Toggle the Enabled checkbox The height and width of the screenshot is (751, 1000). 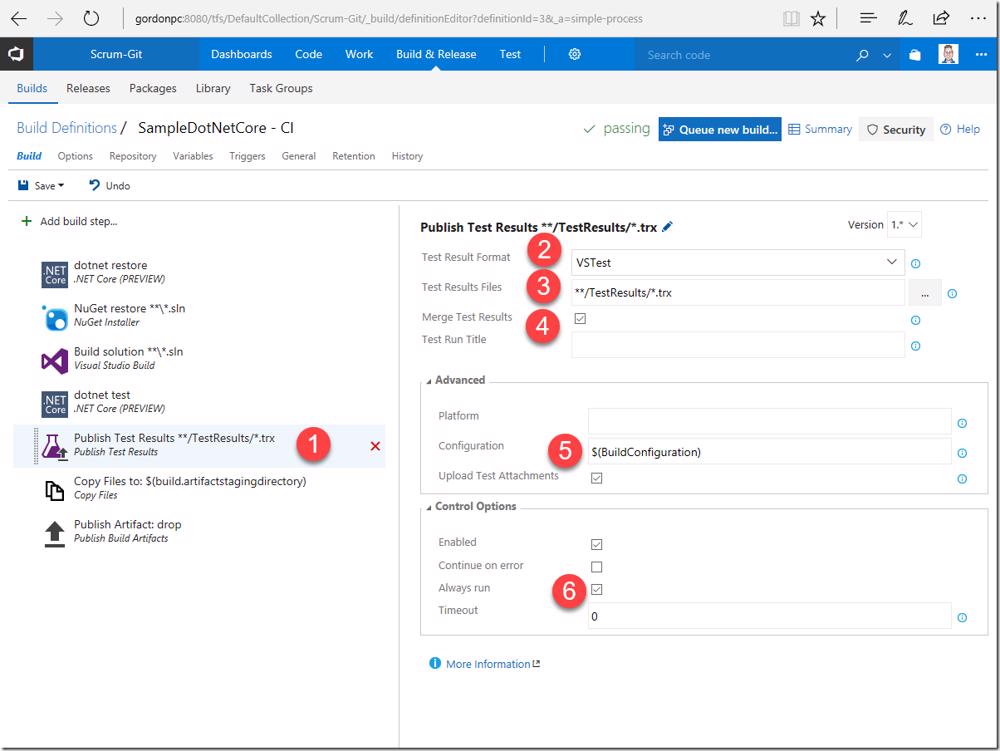[x=596, y=544]
